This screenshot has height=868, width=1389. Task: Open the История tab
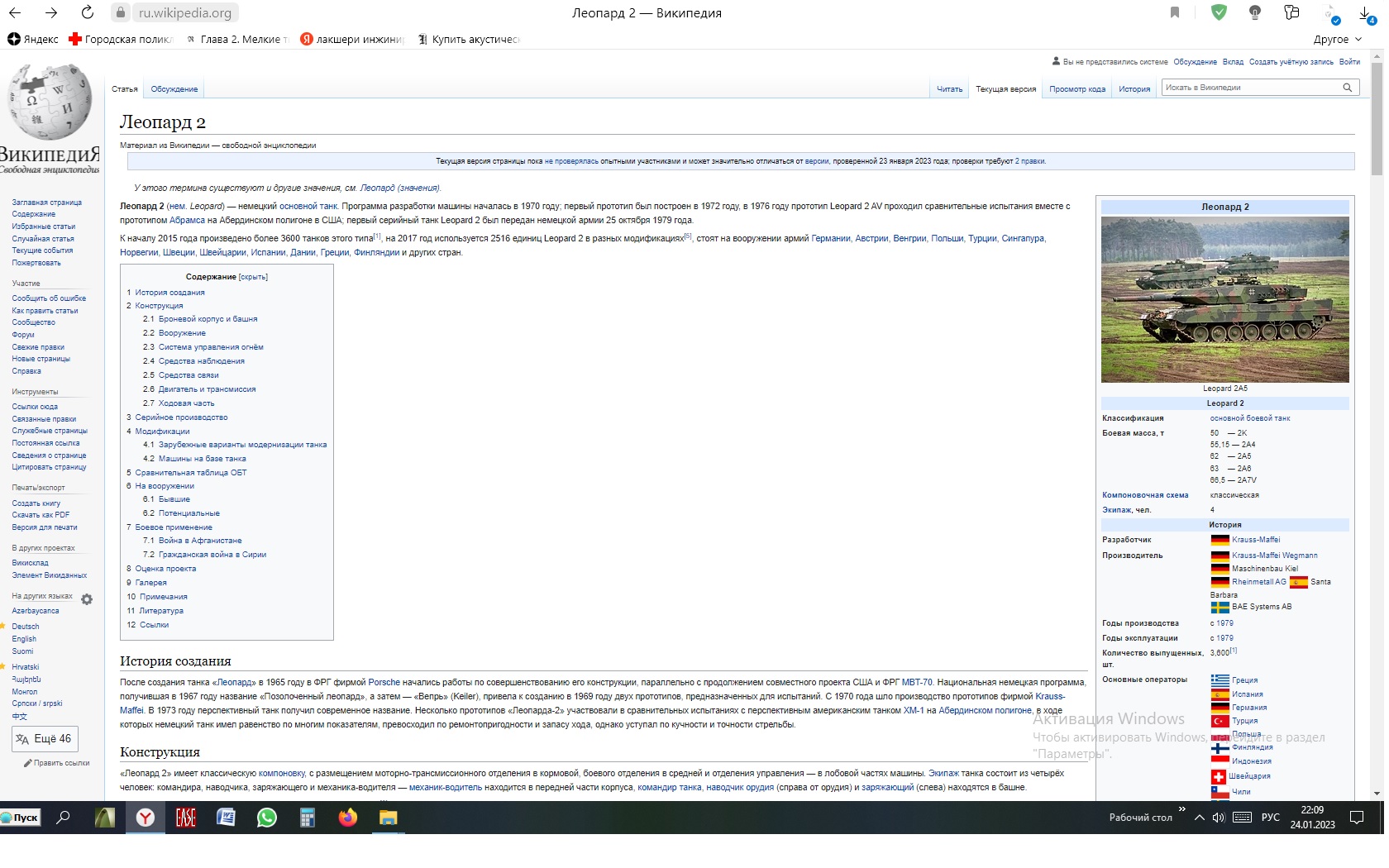tap(1134, 89)
